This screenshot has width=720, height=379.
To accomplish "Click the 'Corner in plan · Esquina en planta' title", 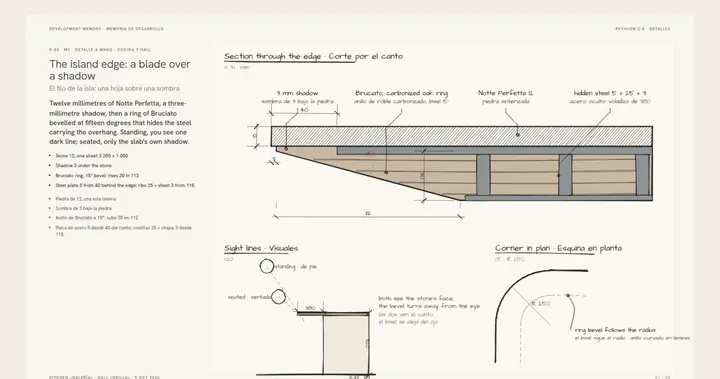I will 558,249.
